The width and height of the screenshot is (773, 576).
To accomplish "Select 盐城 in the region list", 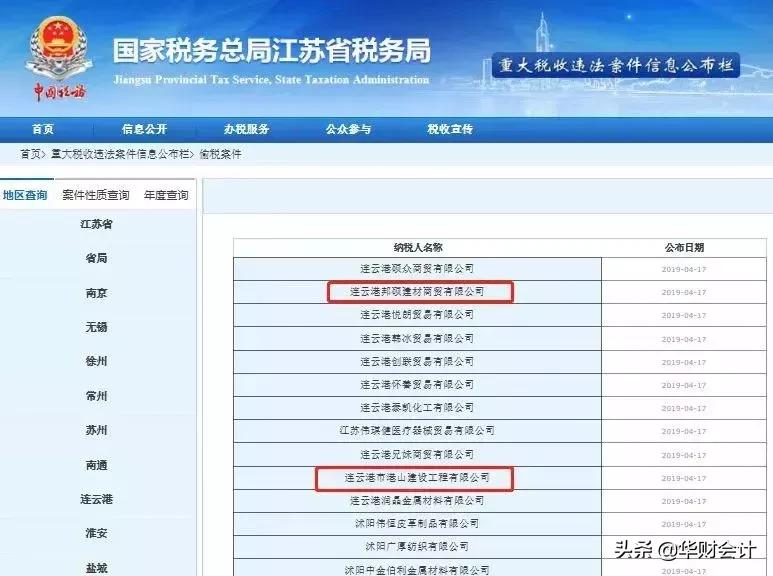I will (x=97, y=569).
